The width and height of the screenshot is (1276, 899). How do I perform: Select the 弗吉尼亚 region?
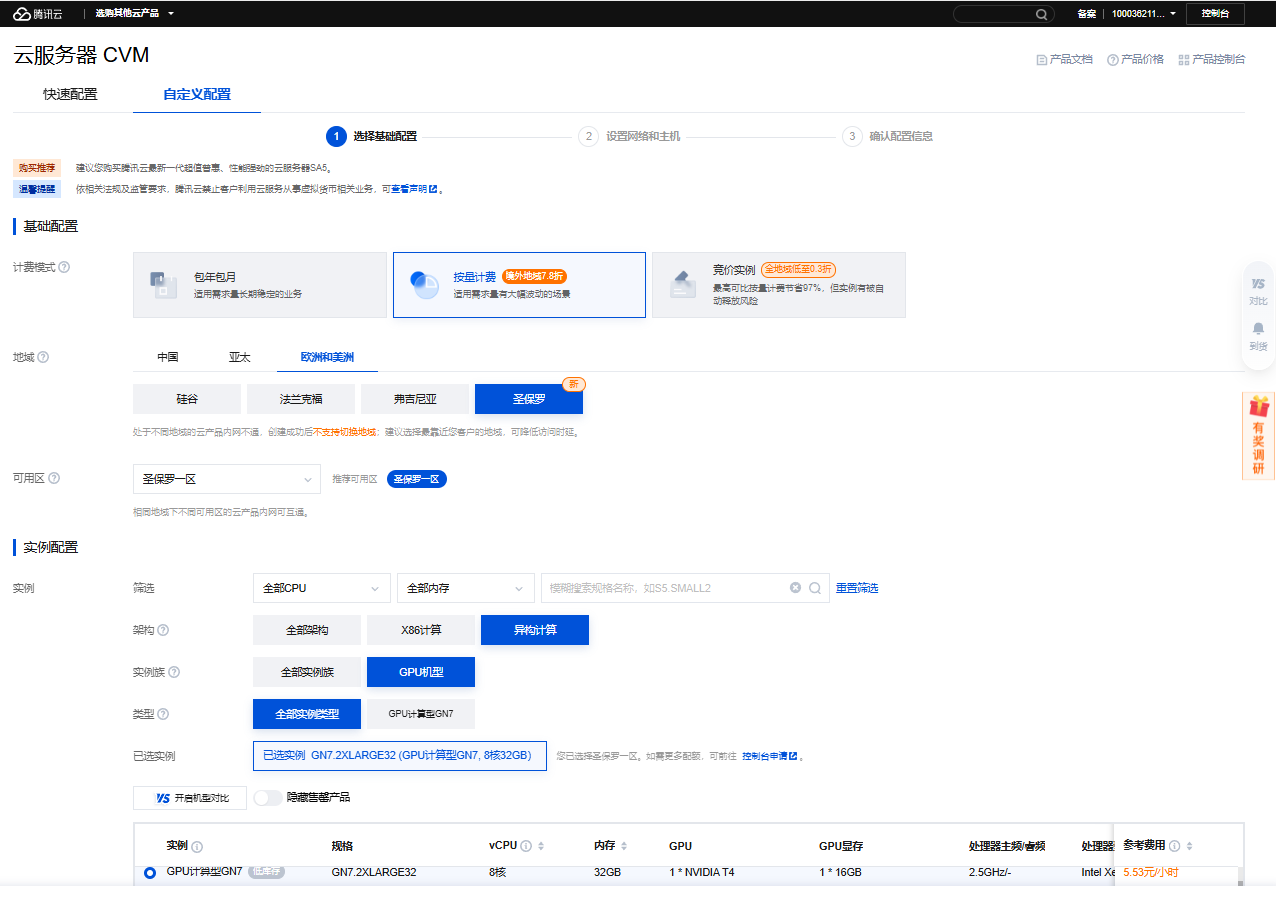tap(415, 399)
